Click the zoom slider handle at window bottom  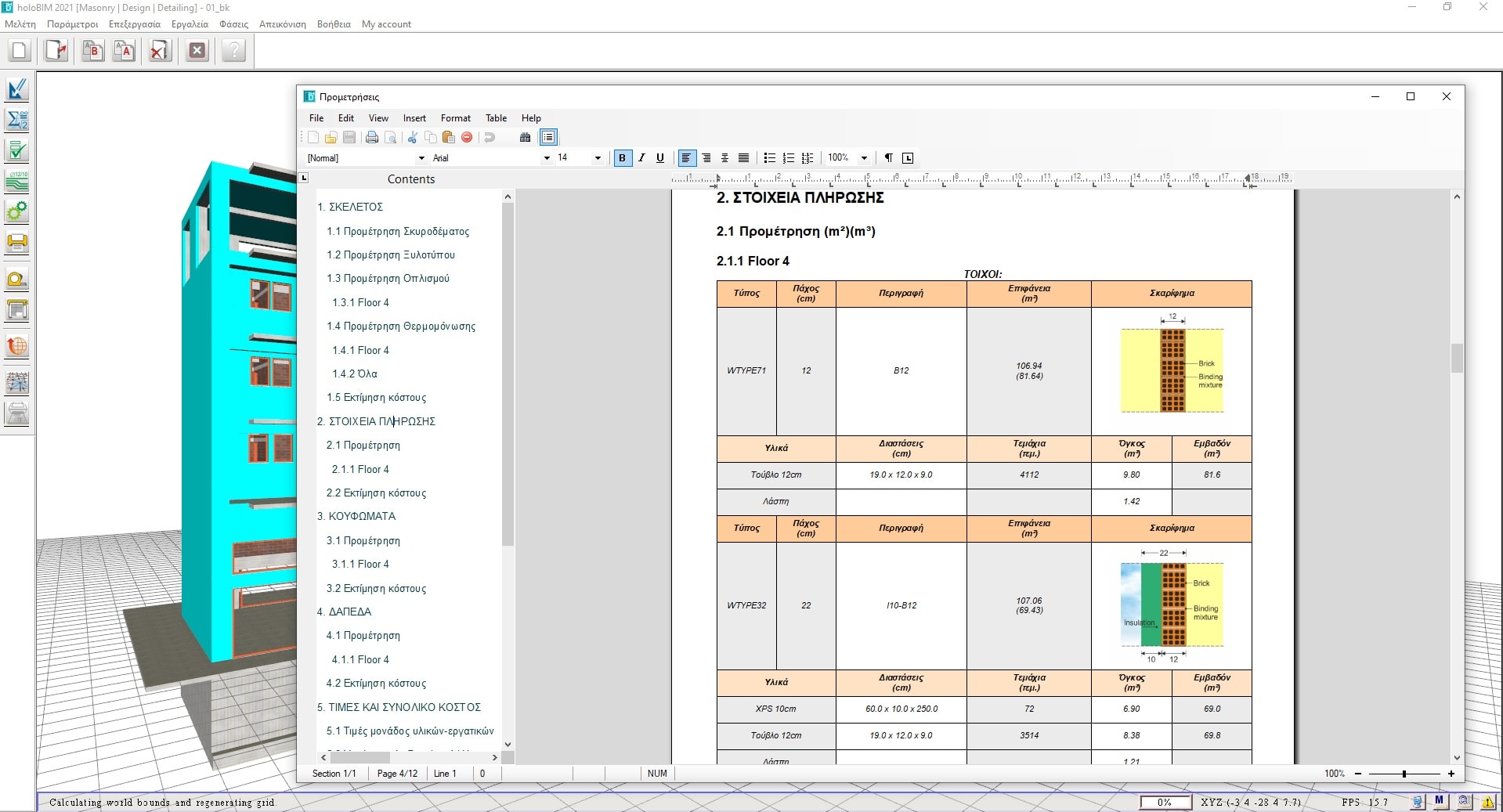pos(1404,774)
